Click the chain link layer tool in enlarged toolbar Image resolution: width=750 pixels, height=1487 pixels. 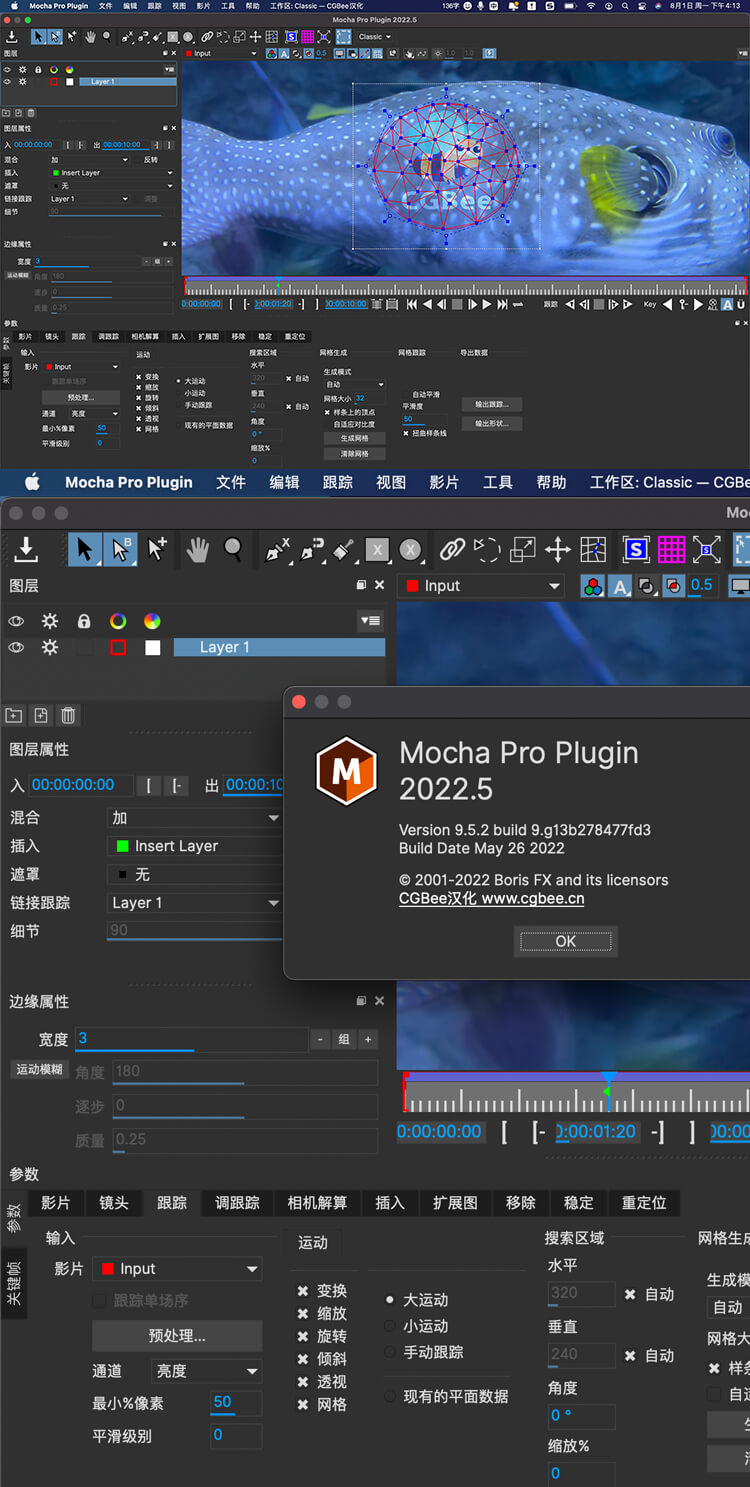pos(453,549)
